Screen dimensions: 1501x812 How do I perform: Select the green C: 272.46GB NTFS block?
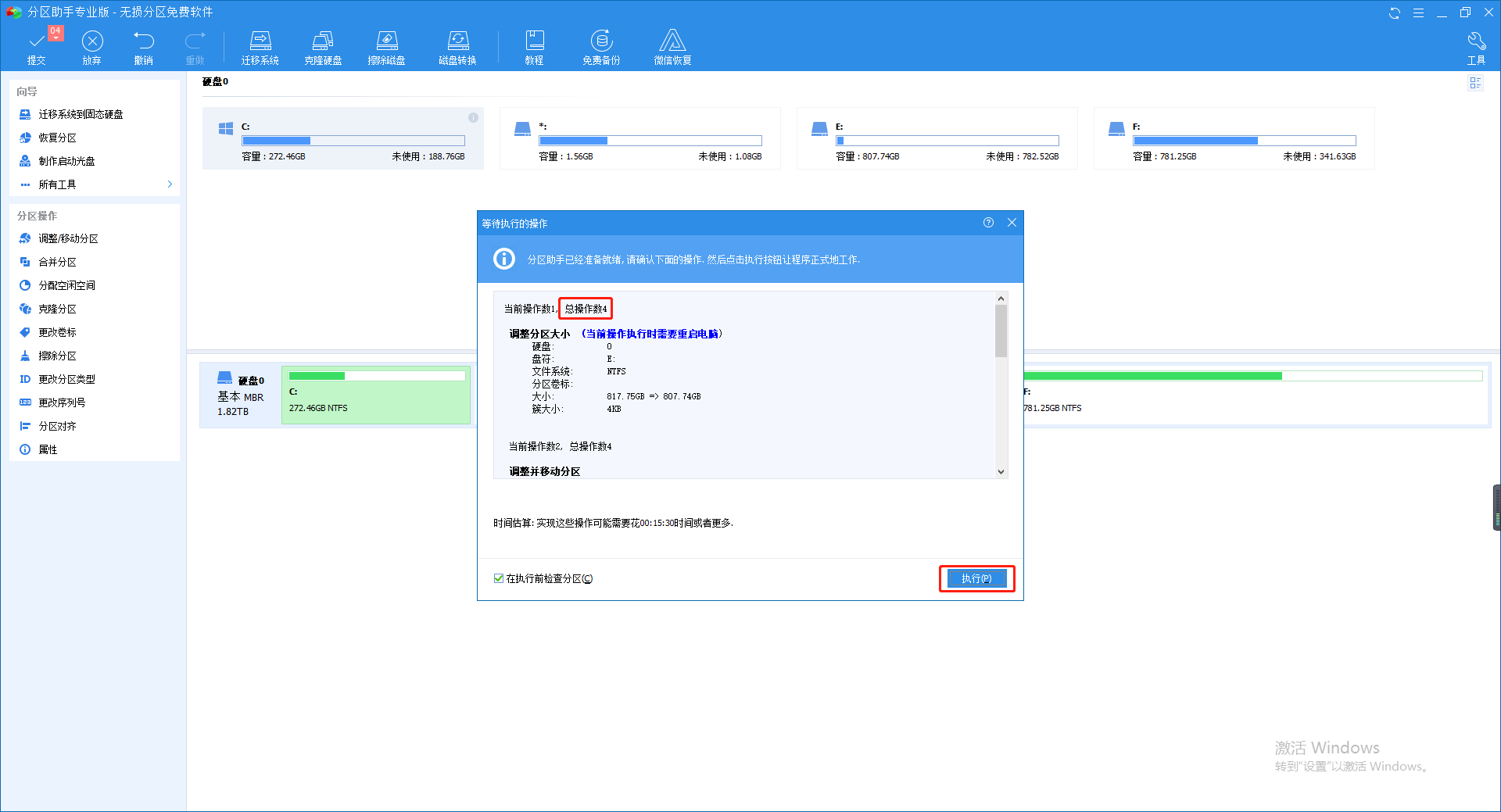376,395
